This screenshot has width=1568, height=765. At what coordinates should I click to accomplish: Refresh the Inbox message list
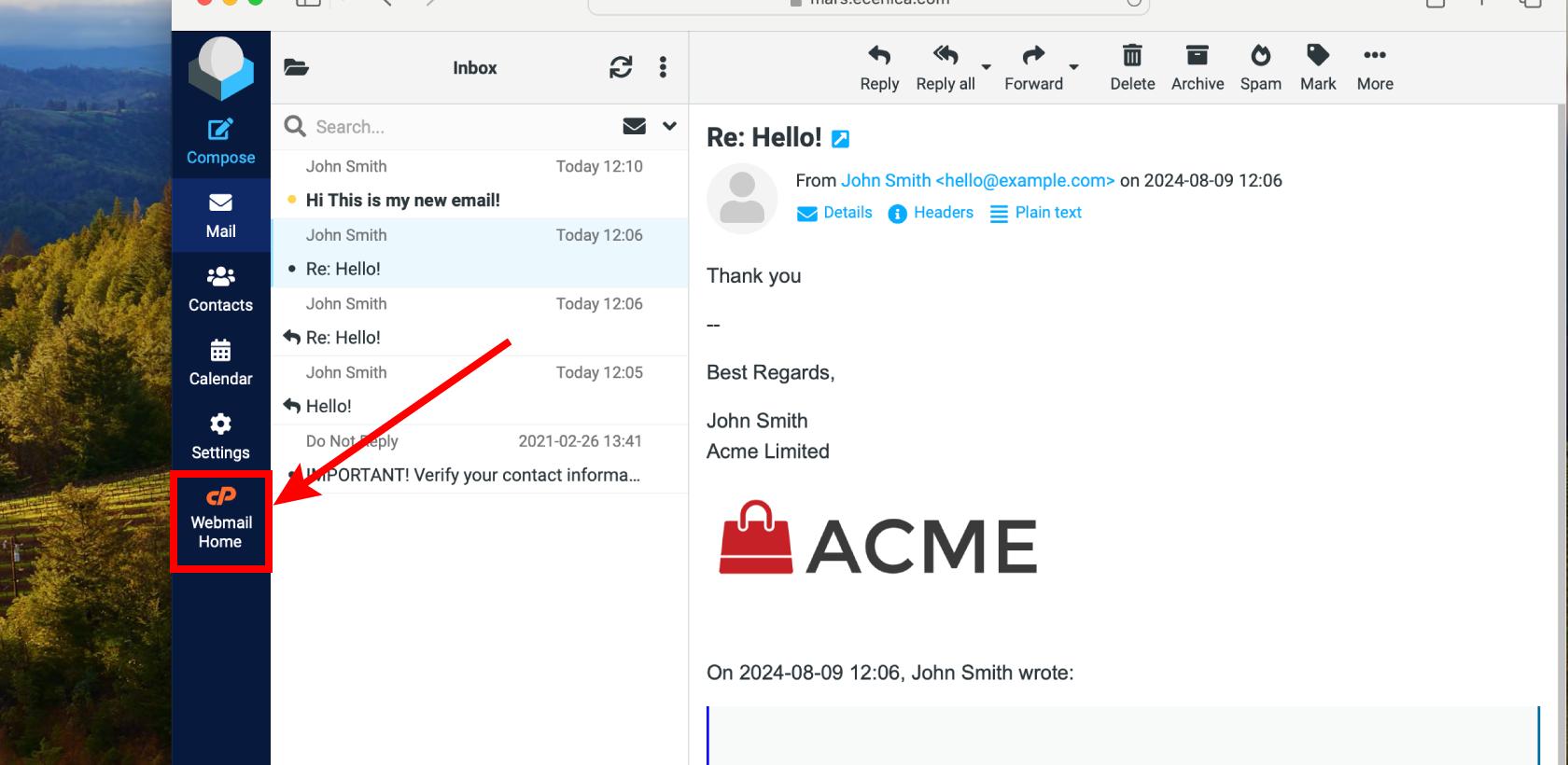[x=621, y=67]
